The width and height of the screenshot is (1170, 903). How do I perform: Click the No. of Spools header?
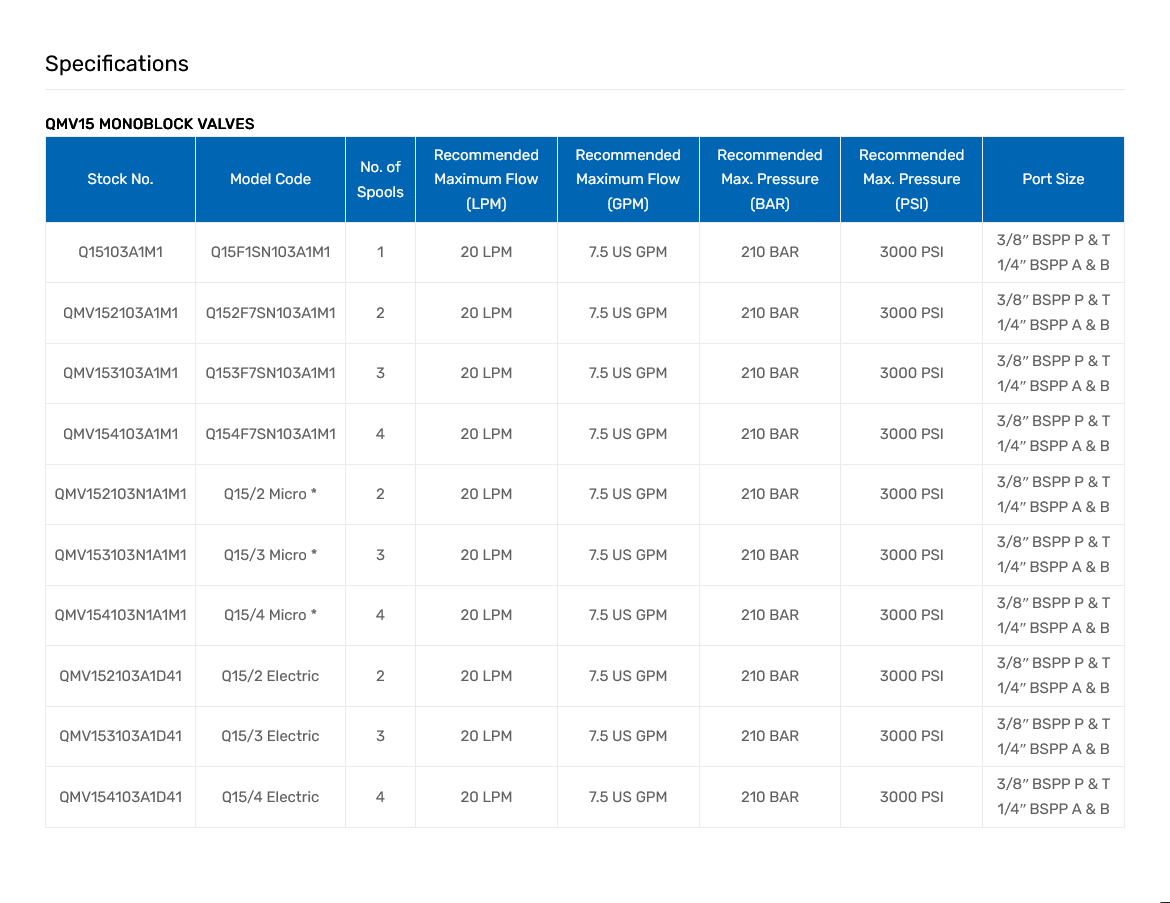(380, 179)
